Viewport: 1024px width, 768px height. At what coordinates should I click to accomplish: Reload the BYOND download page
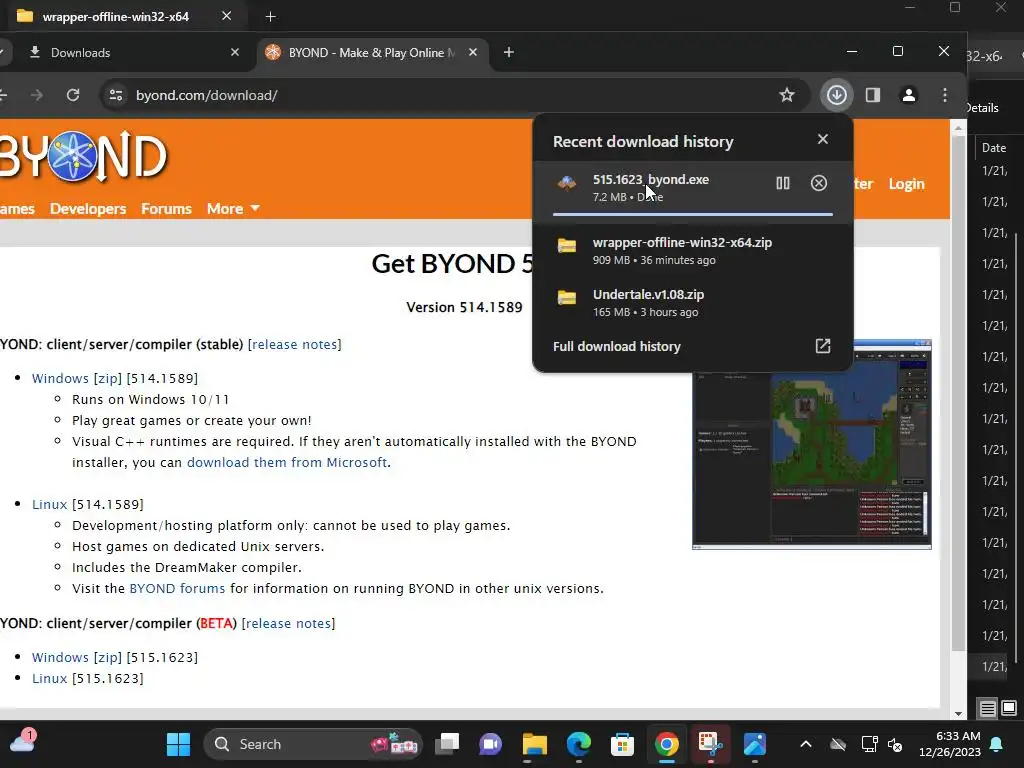point(73,95)
